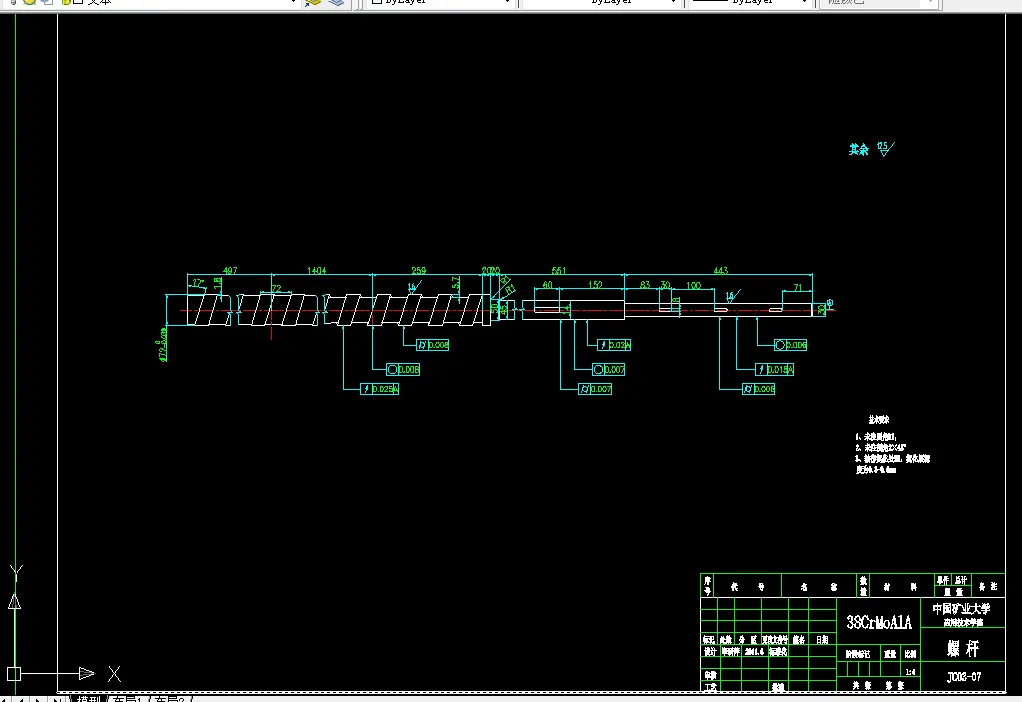The width and height of the screenshot is (1022, 702).
Task: Switch to the 布局1 layout tab
Action: coord(128,699)
